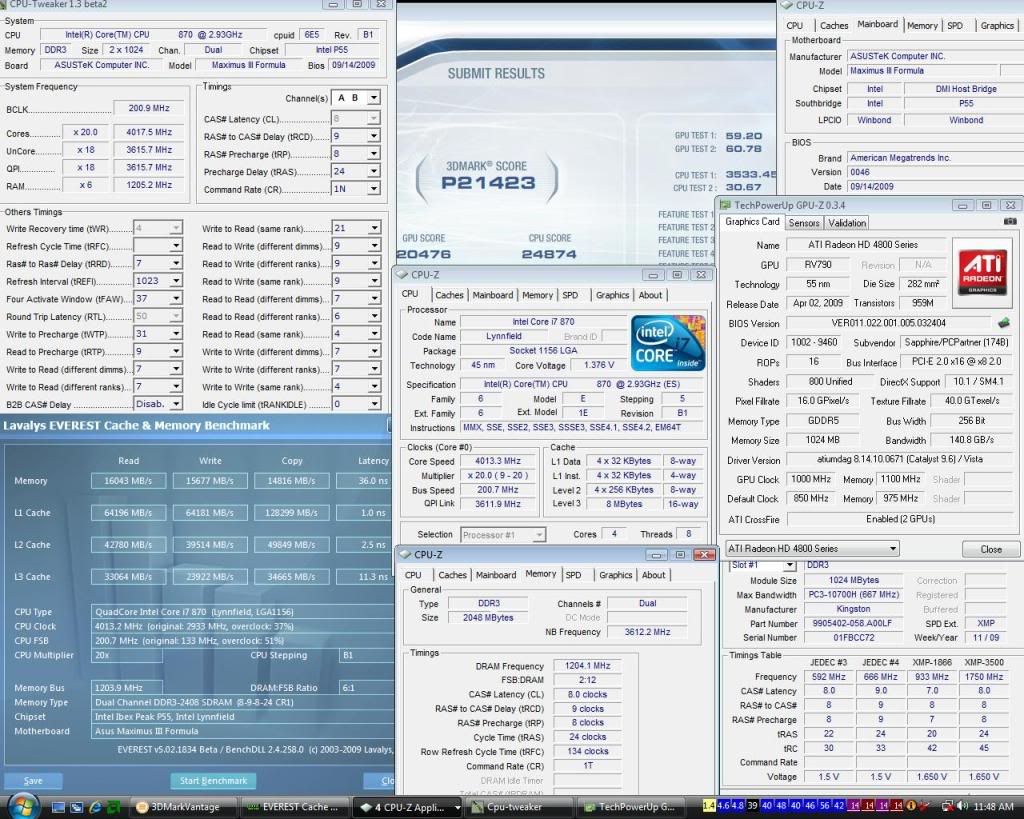
Task: Open the Refresh Interval (tREFI) dropdown
Action: (176, 281)
